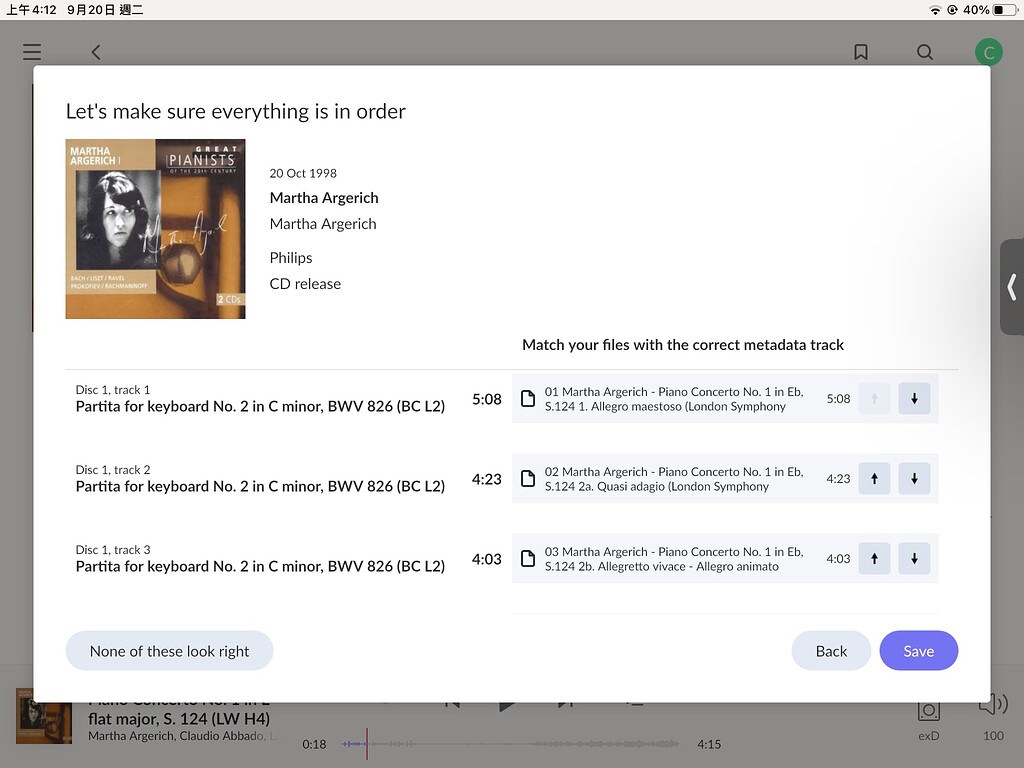
Task: Open the hamburger navigation menu
Action: (x=32, y=51)
